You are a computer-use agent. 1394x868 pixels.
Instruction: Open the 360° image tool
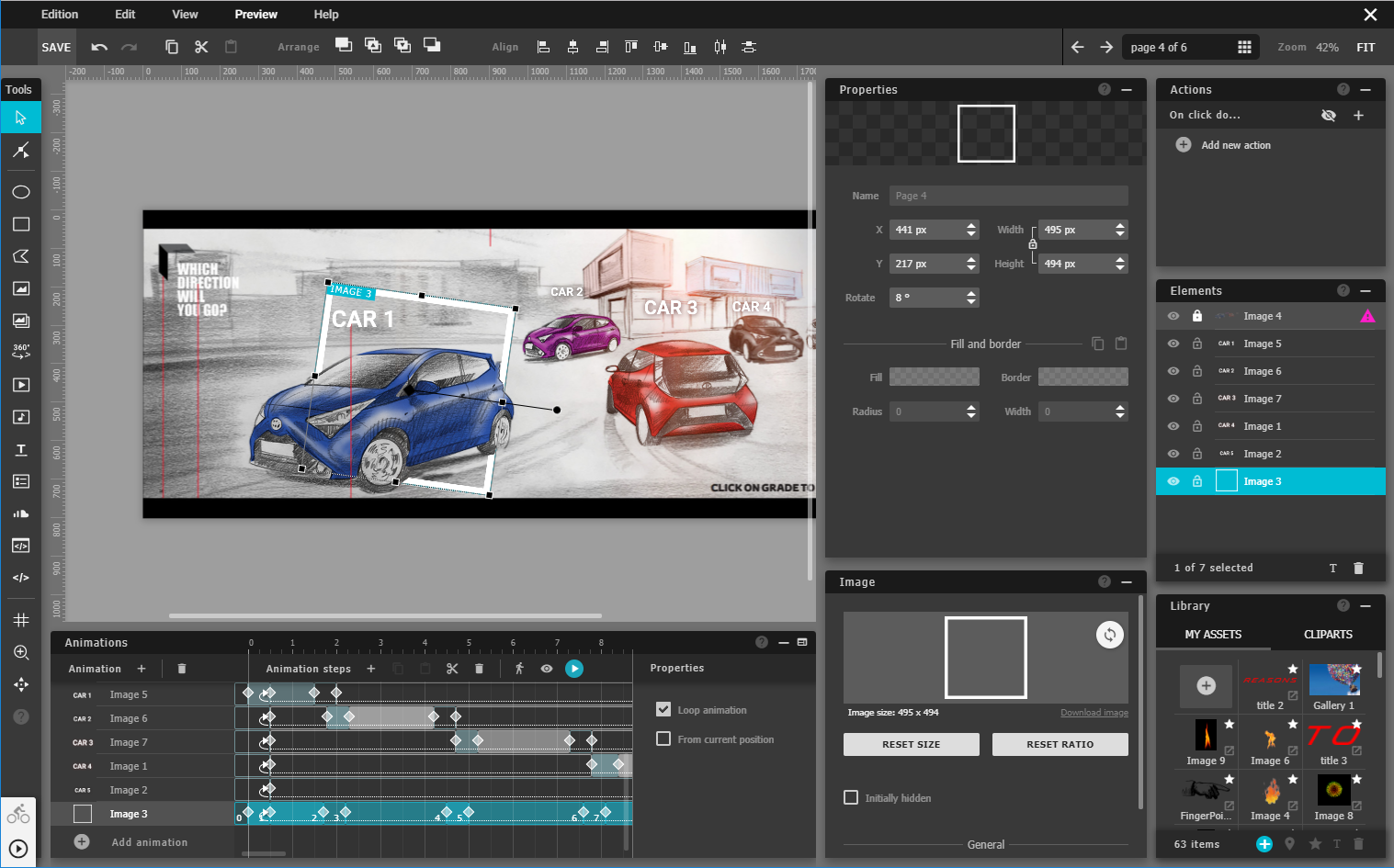coord(20,350)
